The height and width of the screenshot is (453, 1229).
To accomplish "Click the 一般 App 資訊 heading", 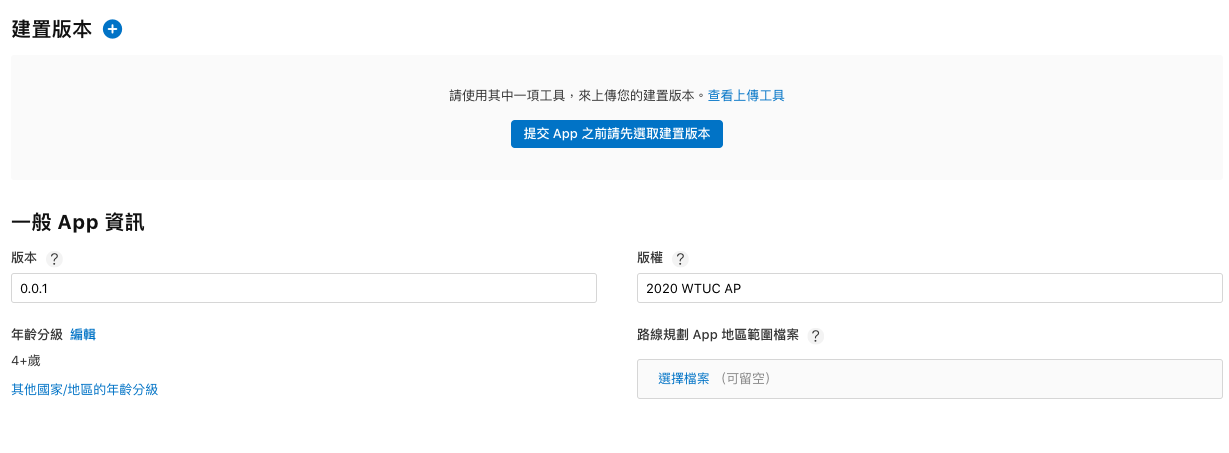I will tap(78, 223).
